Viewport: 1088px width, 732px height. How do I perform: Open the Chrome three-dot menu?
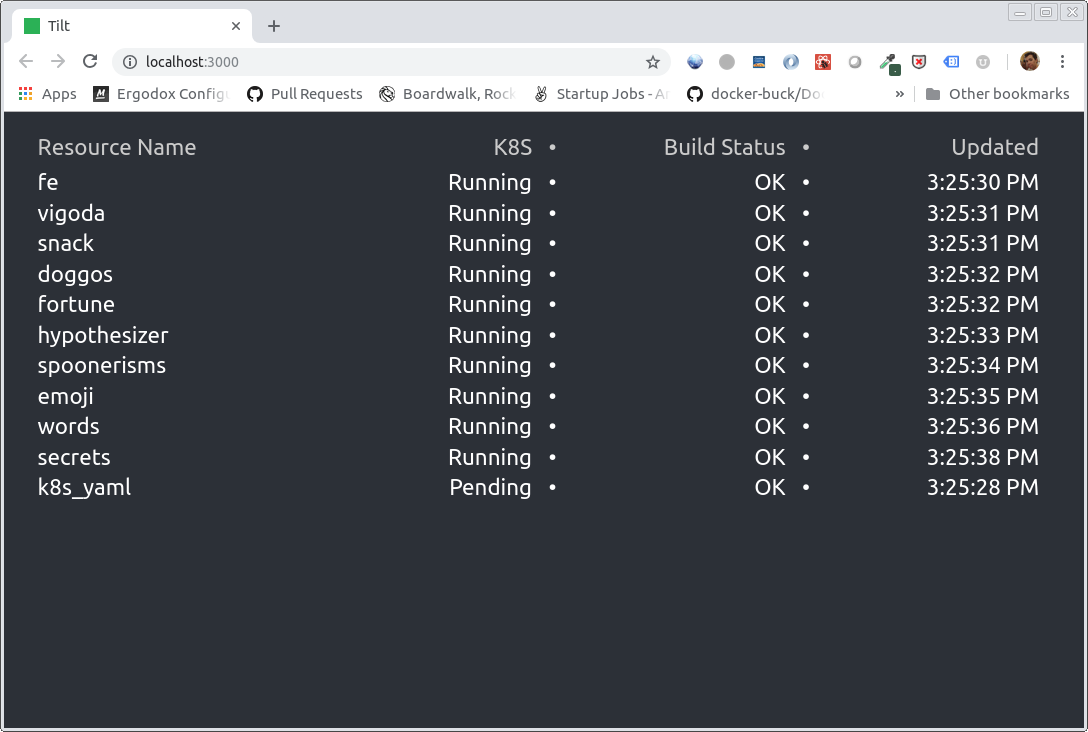pos(1062,62)
